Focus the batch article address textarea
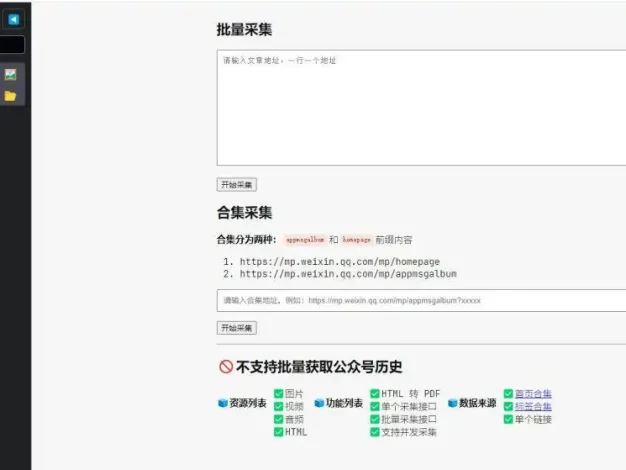The image size is (626, 470). 421,107
